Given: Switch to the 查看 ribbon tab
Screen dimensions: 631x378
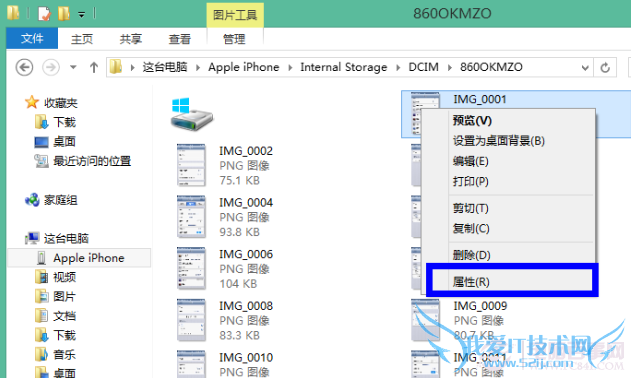Looking at the screenshot, I should coord(179,39).
